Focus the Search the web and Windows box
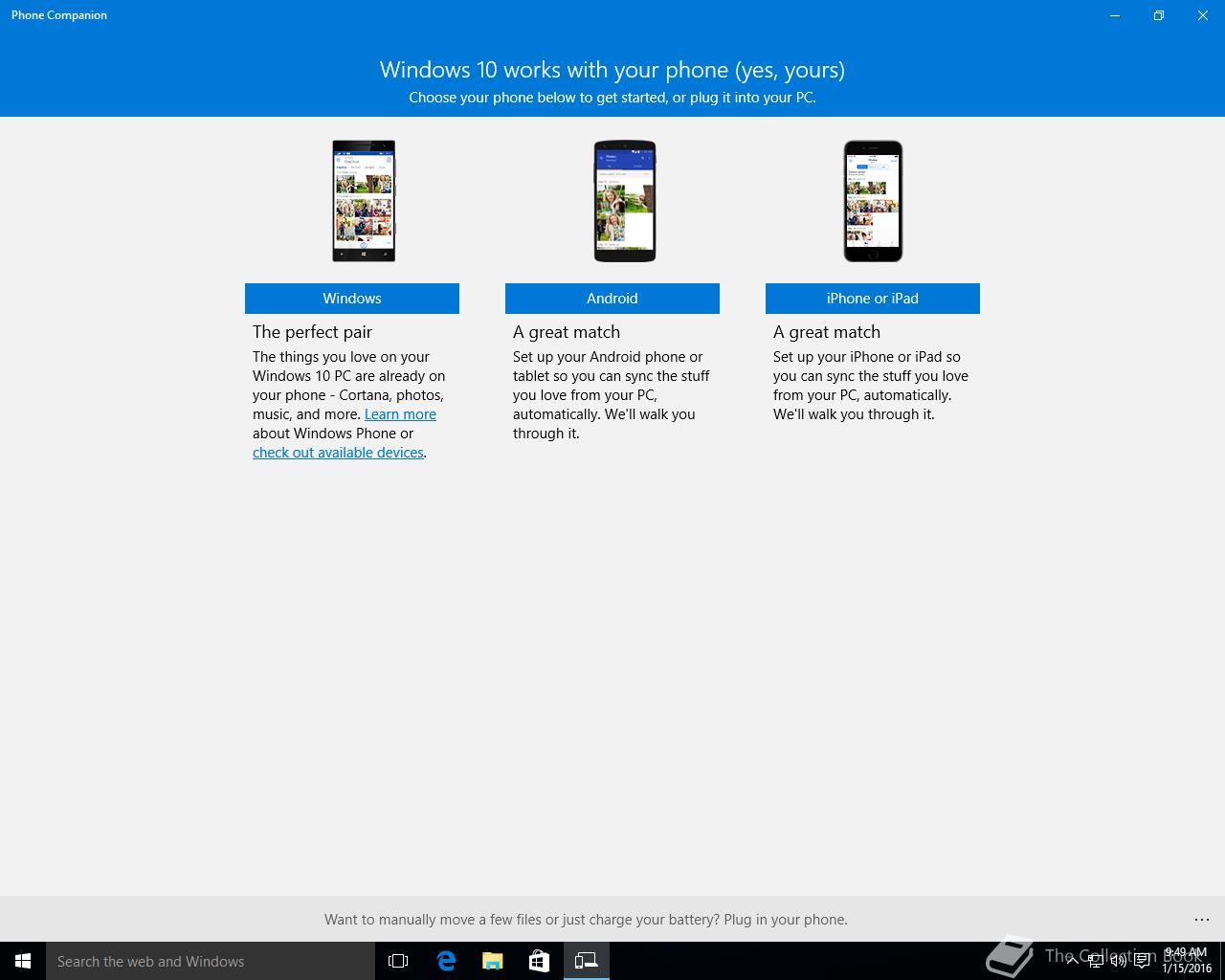1225x980 pixels. [x=211, y=961]
